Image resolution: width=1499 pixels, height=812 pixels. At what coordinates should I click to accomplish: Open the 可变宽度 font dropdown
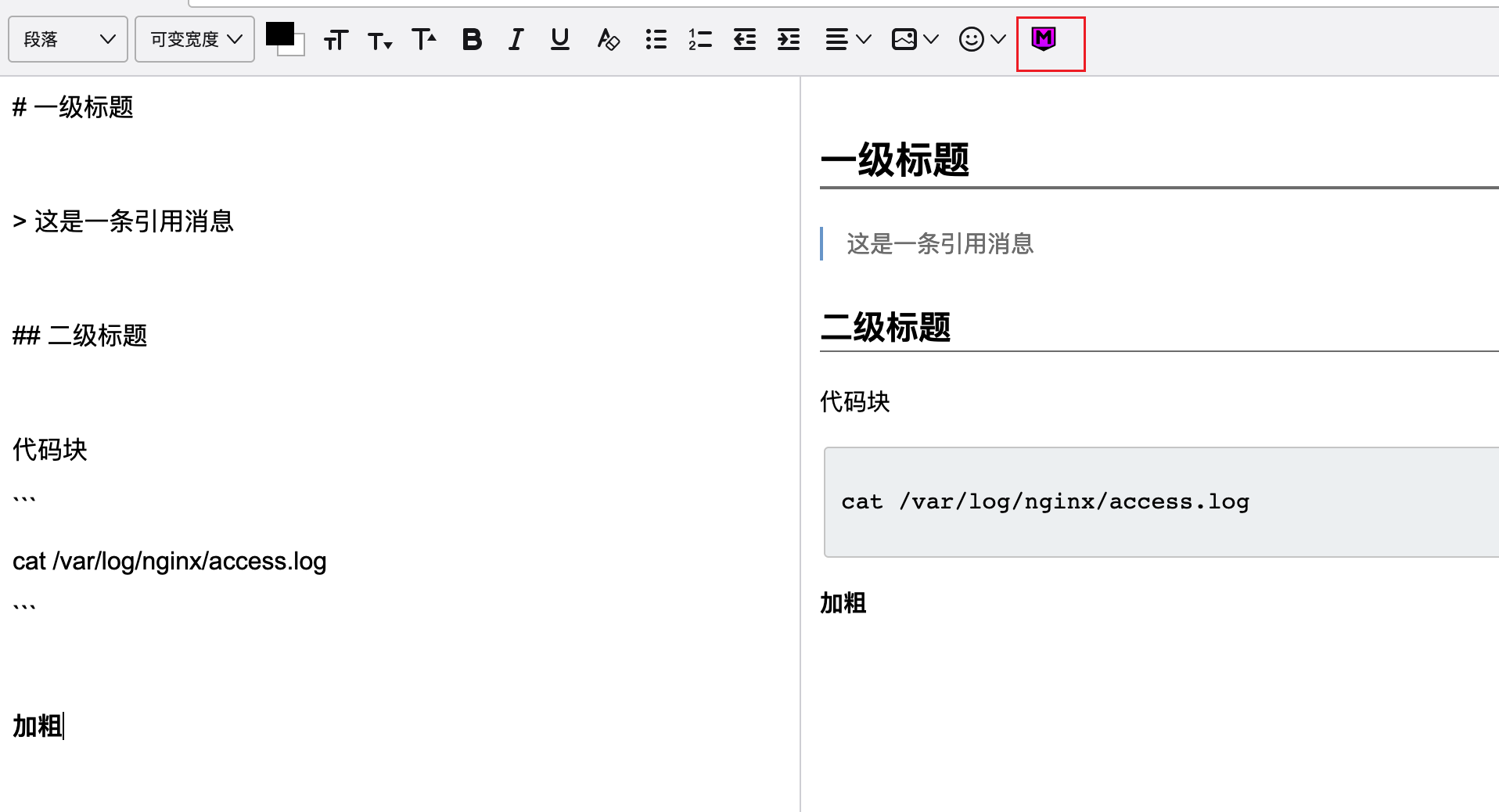194,39
